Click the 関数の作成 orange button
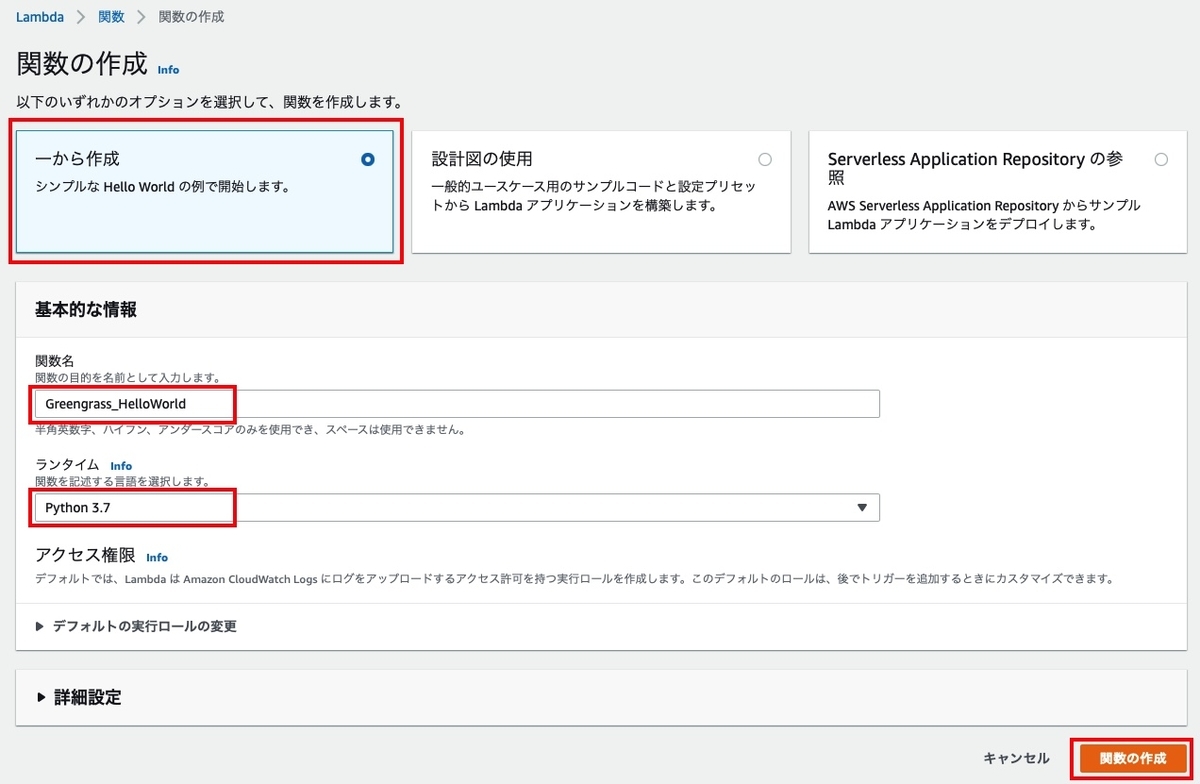1200x784 pixels. pyautogui.click(x=1131, y=758)
